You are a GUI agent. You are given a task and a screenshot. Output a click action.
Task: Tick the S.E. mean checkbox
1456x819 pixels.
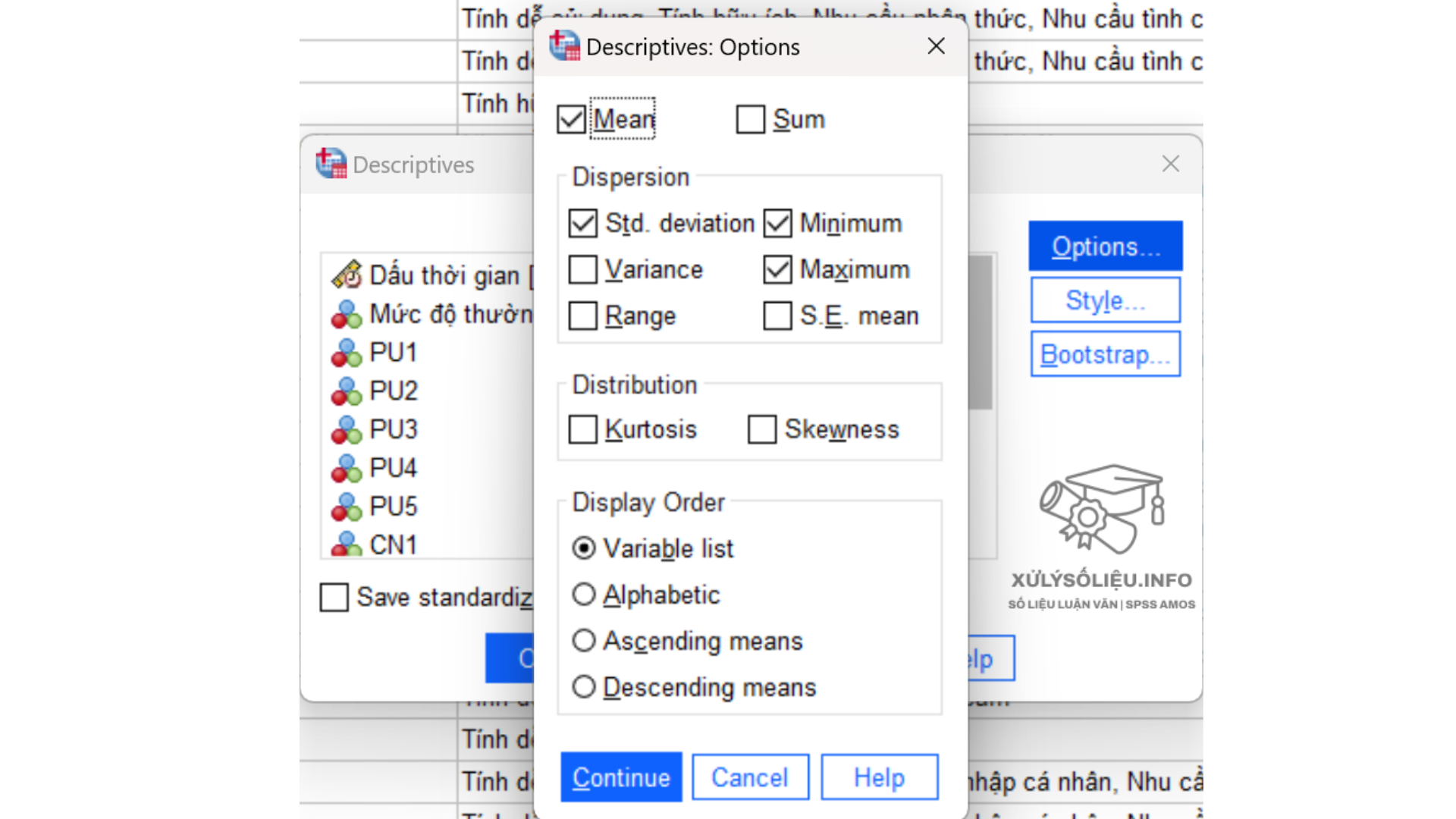[x=777, y=315]
